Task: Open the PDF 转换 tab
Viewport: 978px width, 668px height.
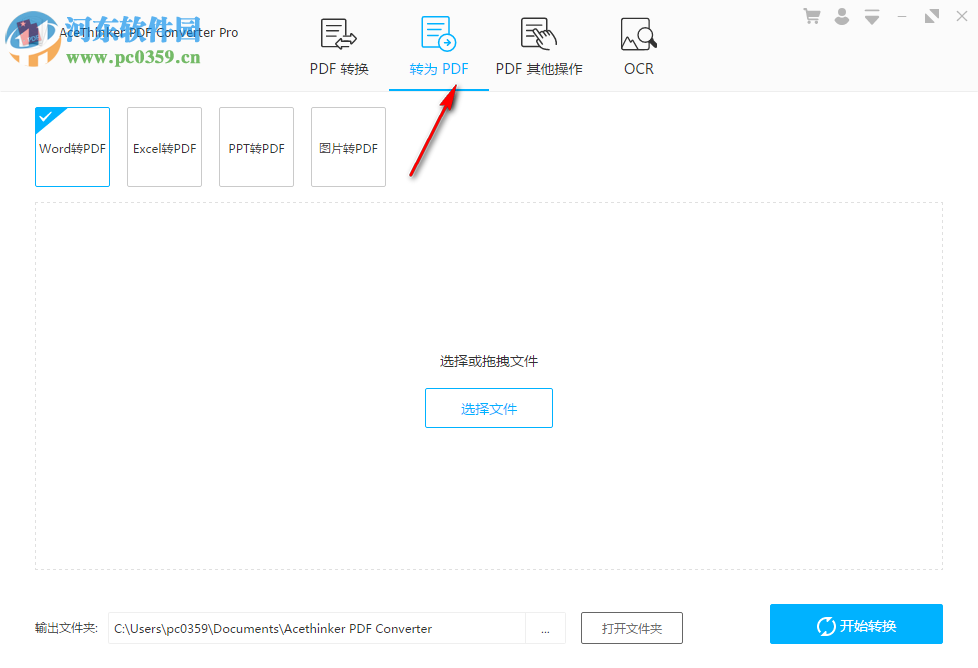Action: 337,69
